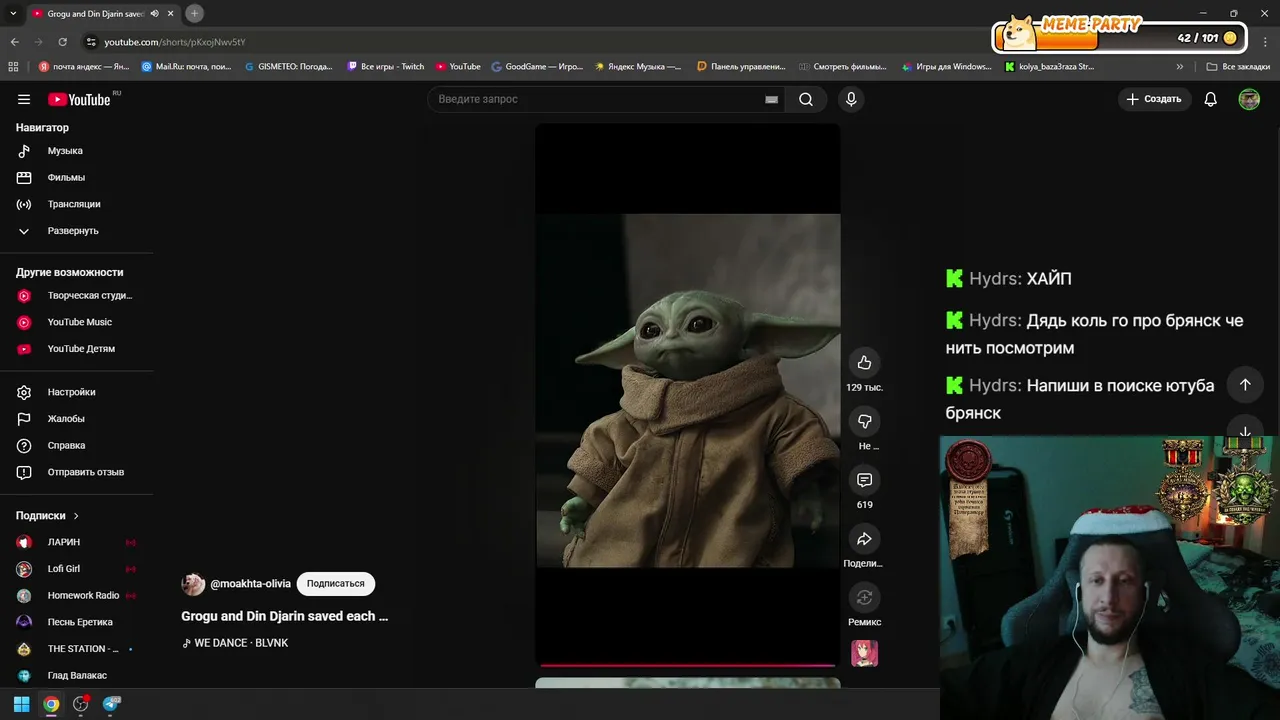Click the search magnifier button

[x=806, y=99]
